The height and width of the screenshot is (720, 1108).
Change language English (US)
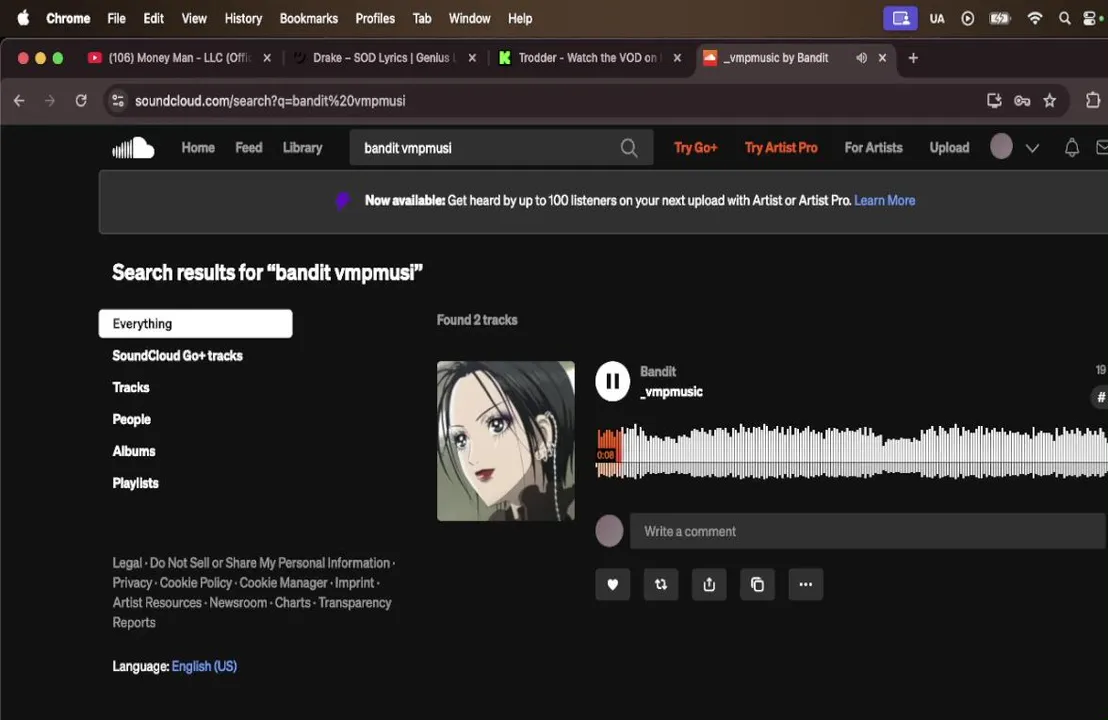[x=204, y=666]
